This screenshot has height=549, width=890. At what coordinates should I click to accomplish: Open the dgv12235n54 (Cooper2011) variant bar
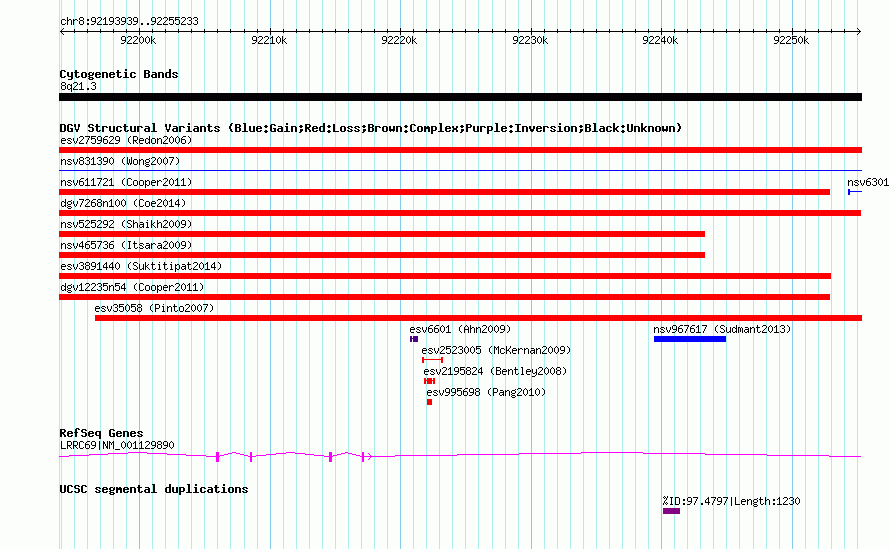pos(444,297)
